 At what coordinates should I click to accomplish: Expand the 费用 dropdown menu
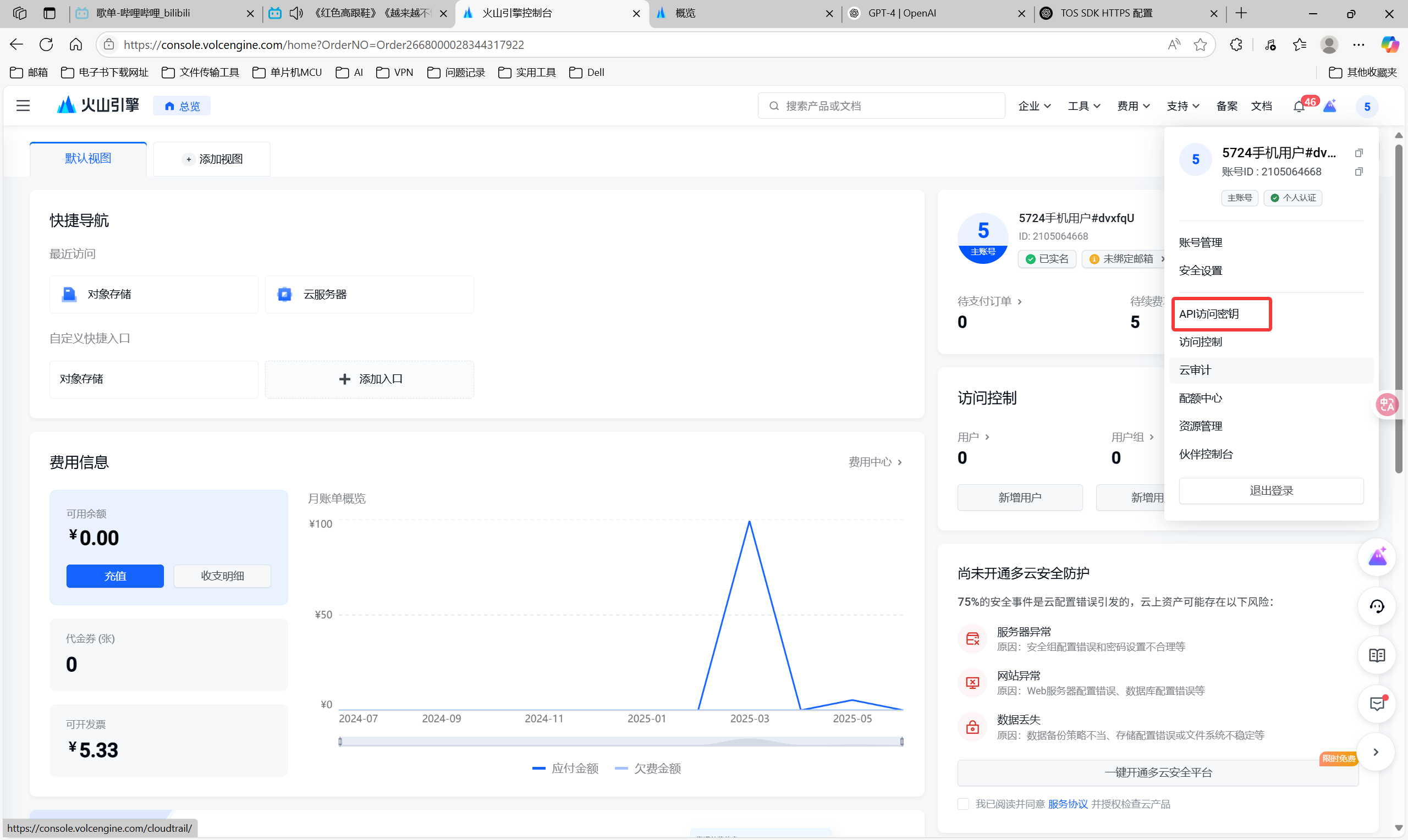[x=1133, y=106]
